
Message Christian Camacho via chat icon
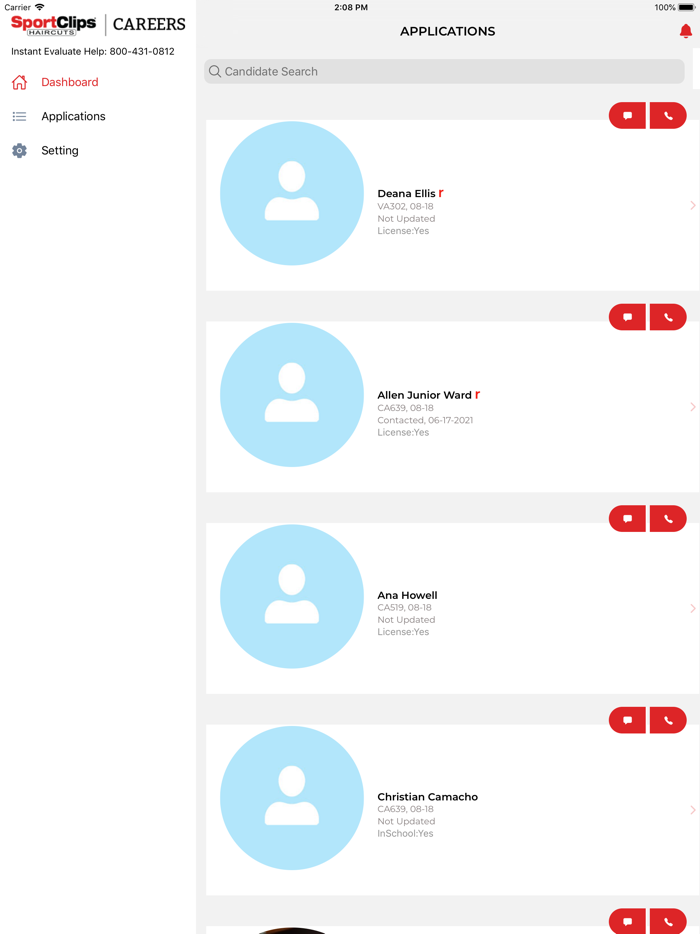pyautogui.click(x=627, y=720)
